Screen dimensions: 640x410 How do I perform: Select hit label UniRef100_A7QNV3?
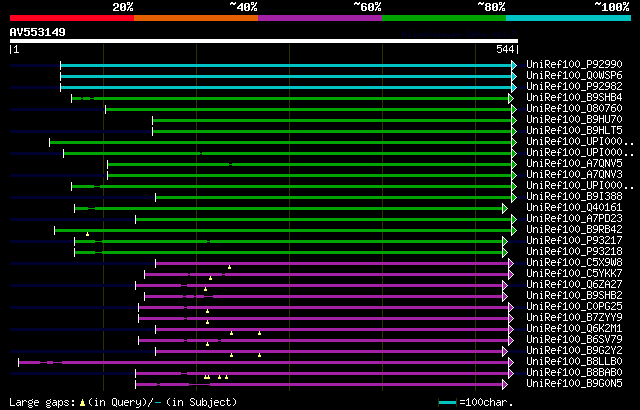pos(574,175)
